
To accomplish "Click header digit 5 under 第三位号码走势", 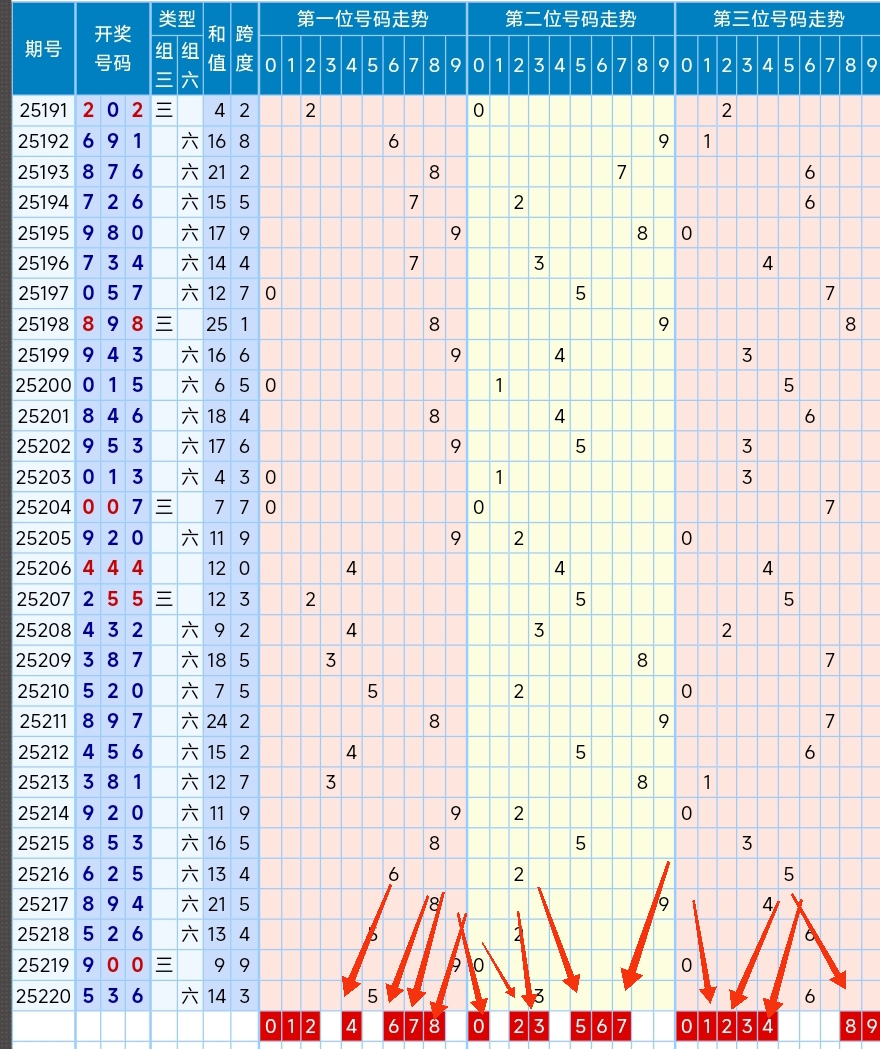I will pos(789,65).
